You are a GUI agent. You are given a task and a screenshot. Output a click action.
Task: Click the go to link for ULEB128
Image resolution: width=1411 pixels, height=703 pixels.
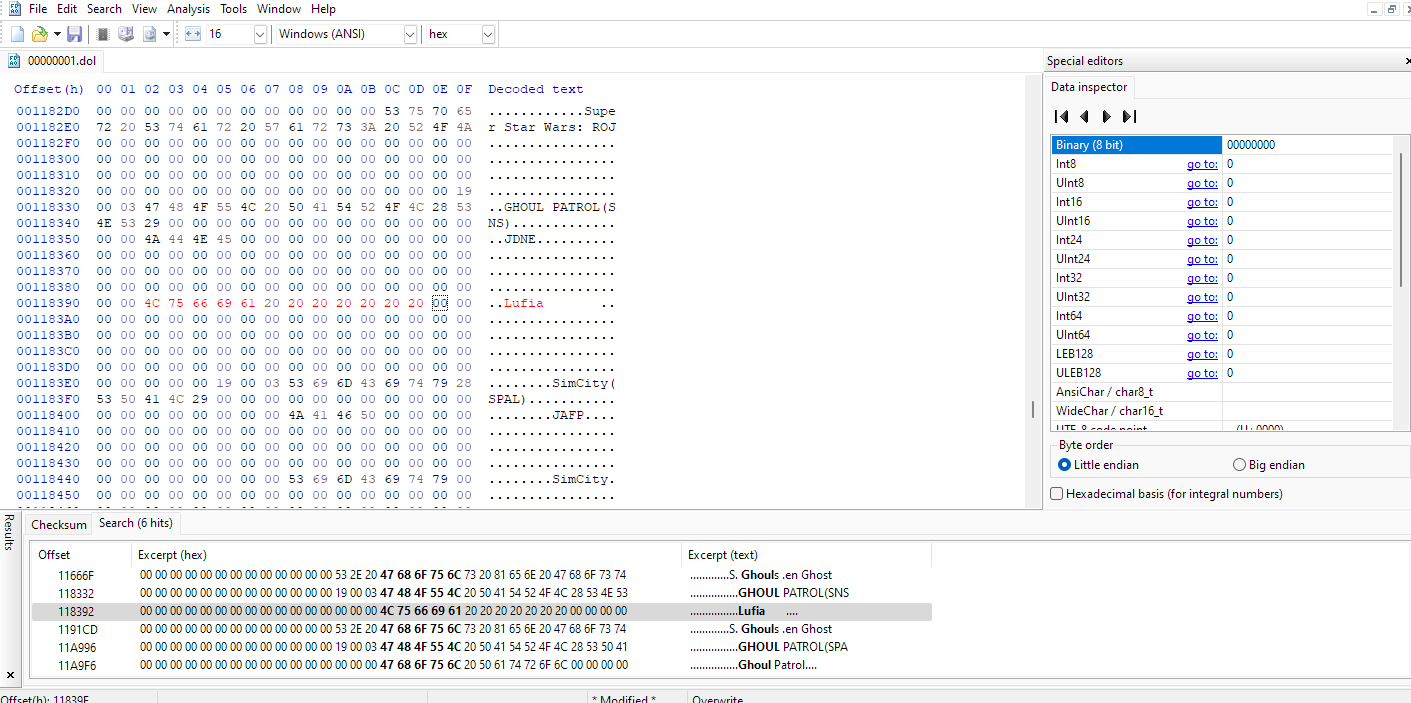tap(1202, 373)
